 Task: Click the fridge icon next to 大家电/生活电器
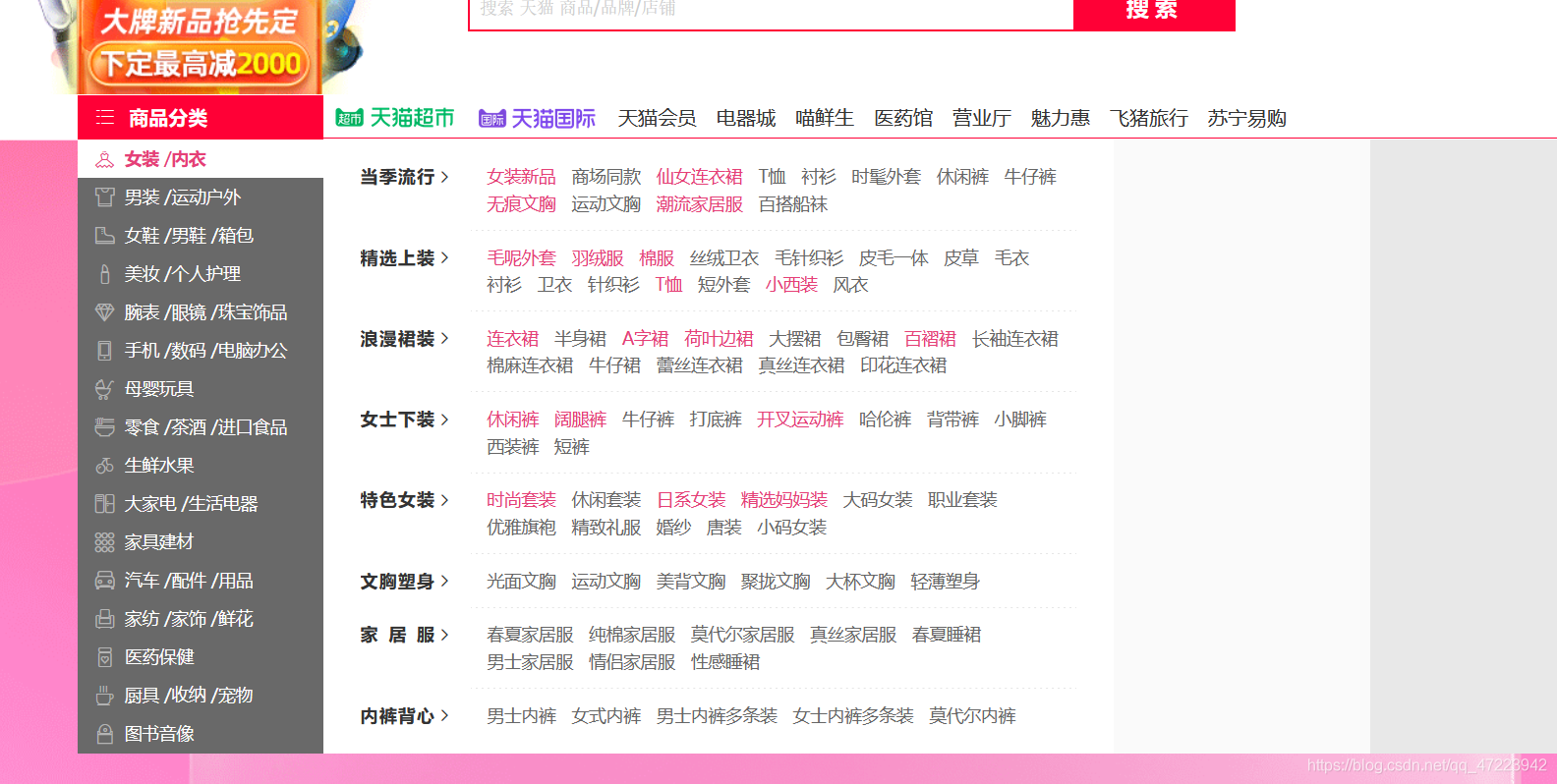[x=104, y=504]
